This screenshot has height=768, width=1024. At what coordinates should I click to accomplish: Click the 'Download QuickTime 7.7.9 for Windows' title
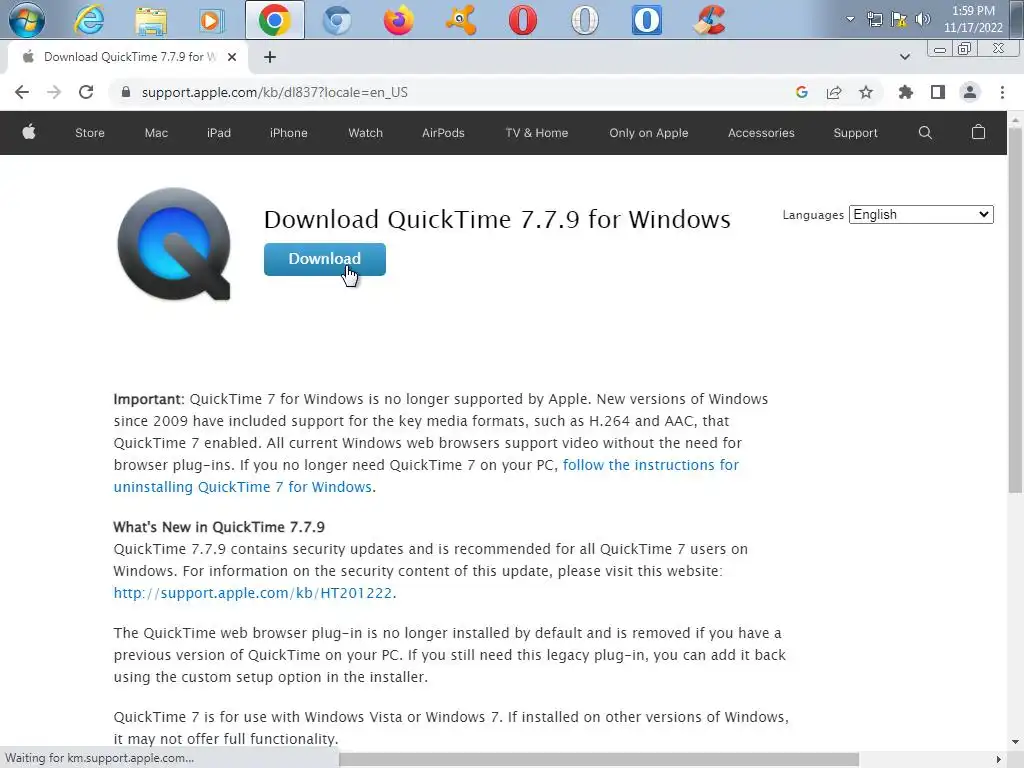[497, 219]
